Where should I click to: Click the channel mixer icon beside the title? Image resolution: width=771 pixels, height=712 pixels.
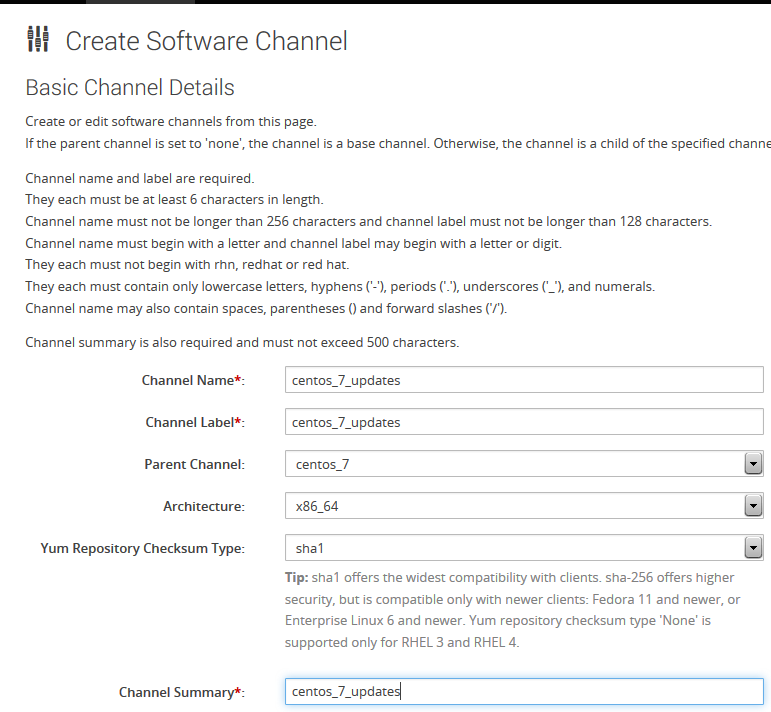pyautogui.click(x=38, y=39)
